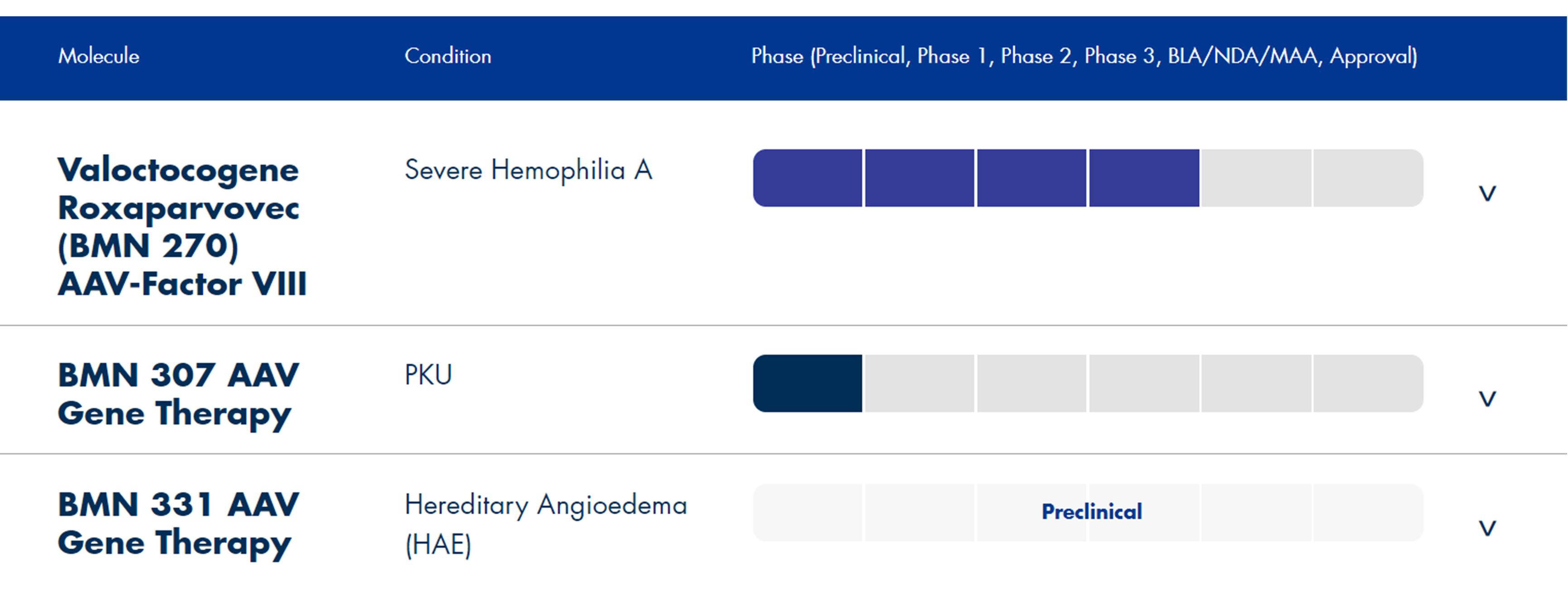This screenshot has height=589, width=1568.
Task: Expand the BMN 307 row chevron
Action: click(x=1487, y=399)
